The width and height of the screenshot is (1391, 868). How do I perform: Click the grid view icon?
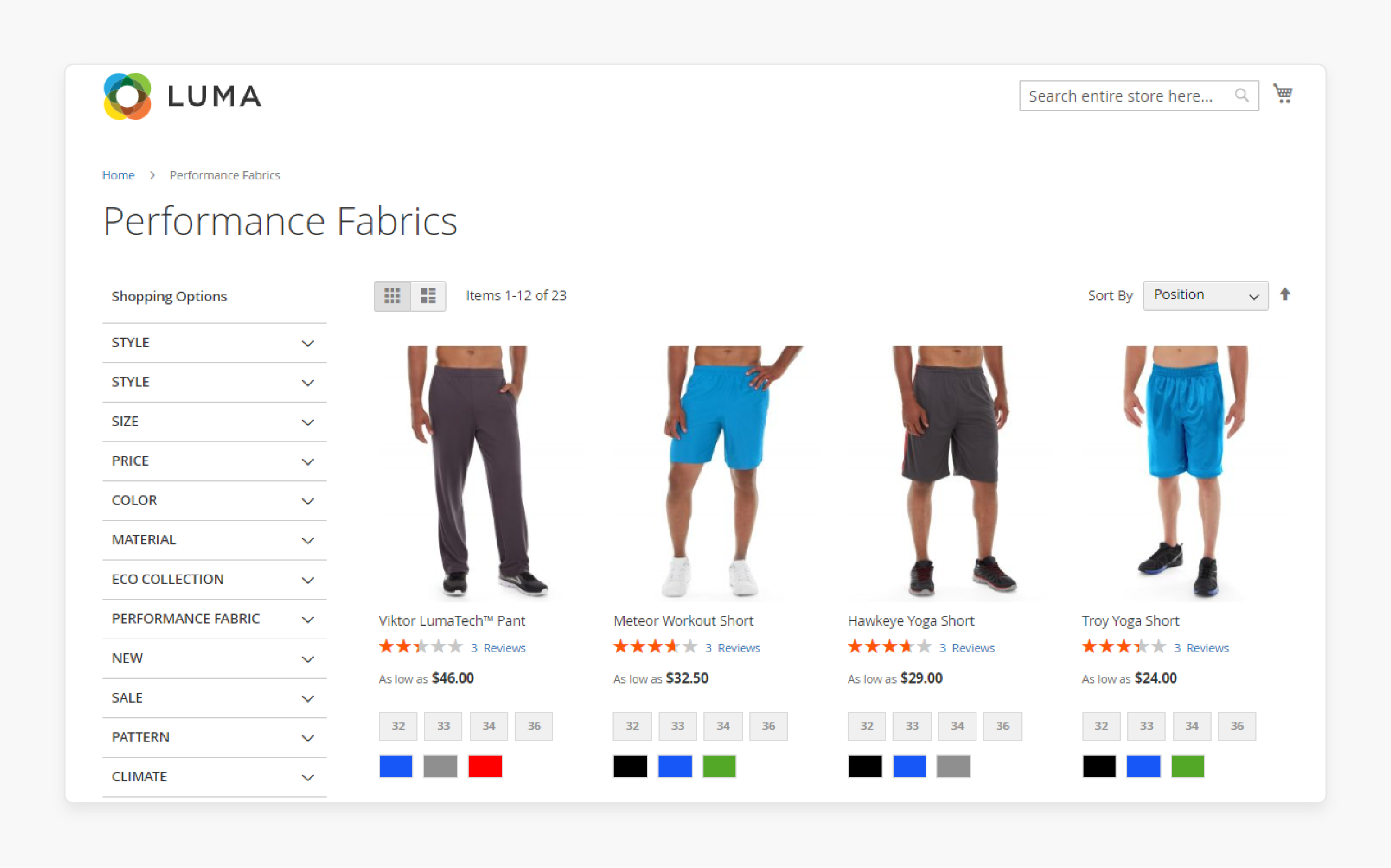pyautogui.click(x=393, y=294)
